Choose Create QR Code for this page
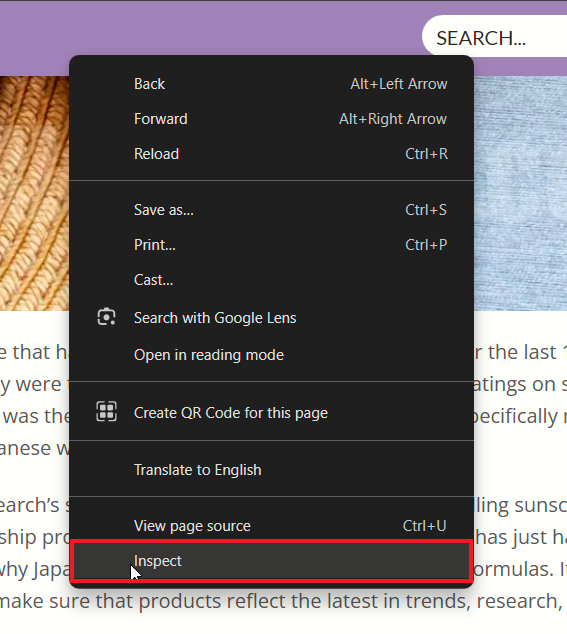This screenshot has width=567, height=634. coord(271,413)
